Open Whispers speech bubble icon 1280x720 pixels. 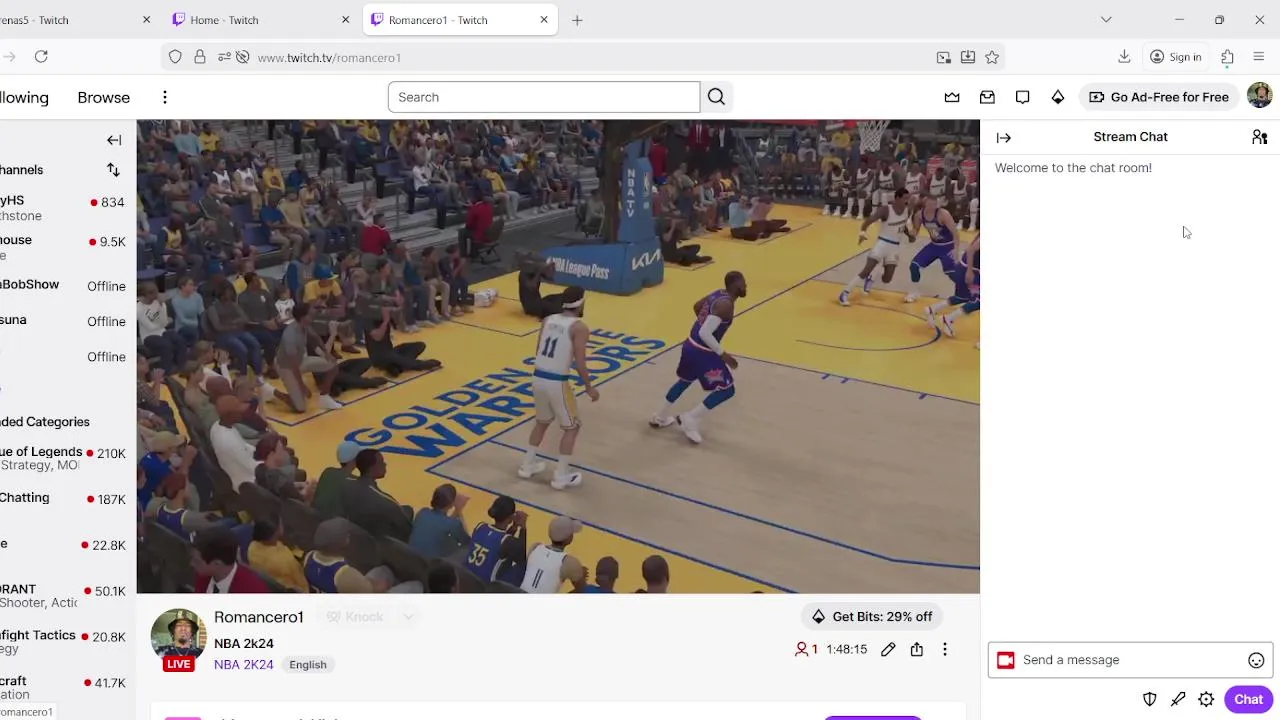[1022, 97]
